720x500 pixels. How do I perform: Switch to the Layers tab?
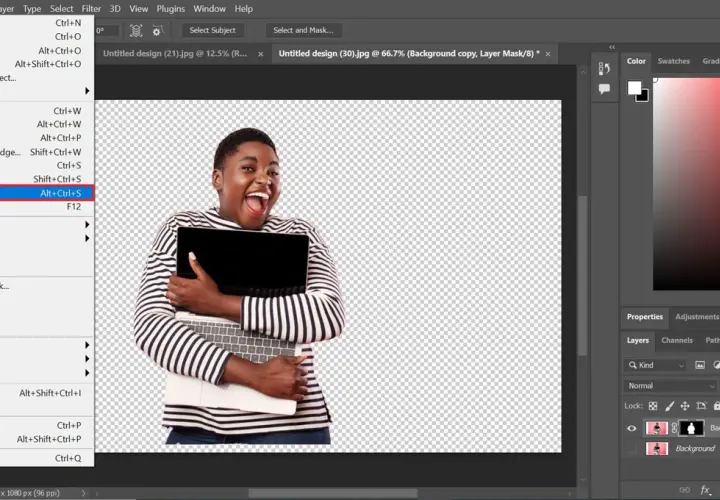click(x=638, y=340)
